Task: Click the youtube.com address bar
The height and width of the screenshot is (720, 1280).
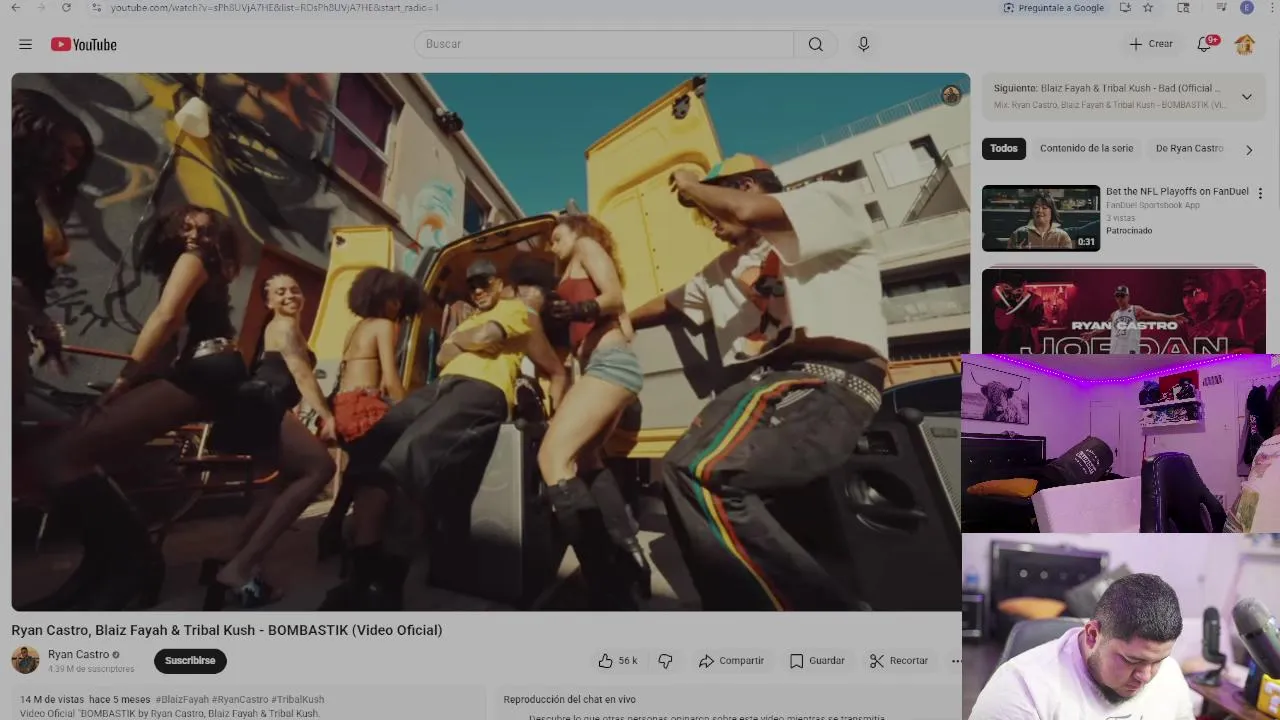Action: [275, 7]
